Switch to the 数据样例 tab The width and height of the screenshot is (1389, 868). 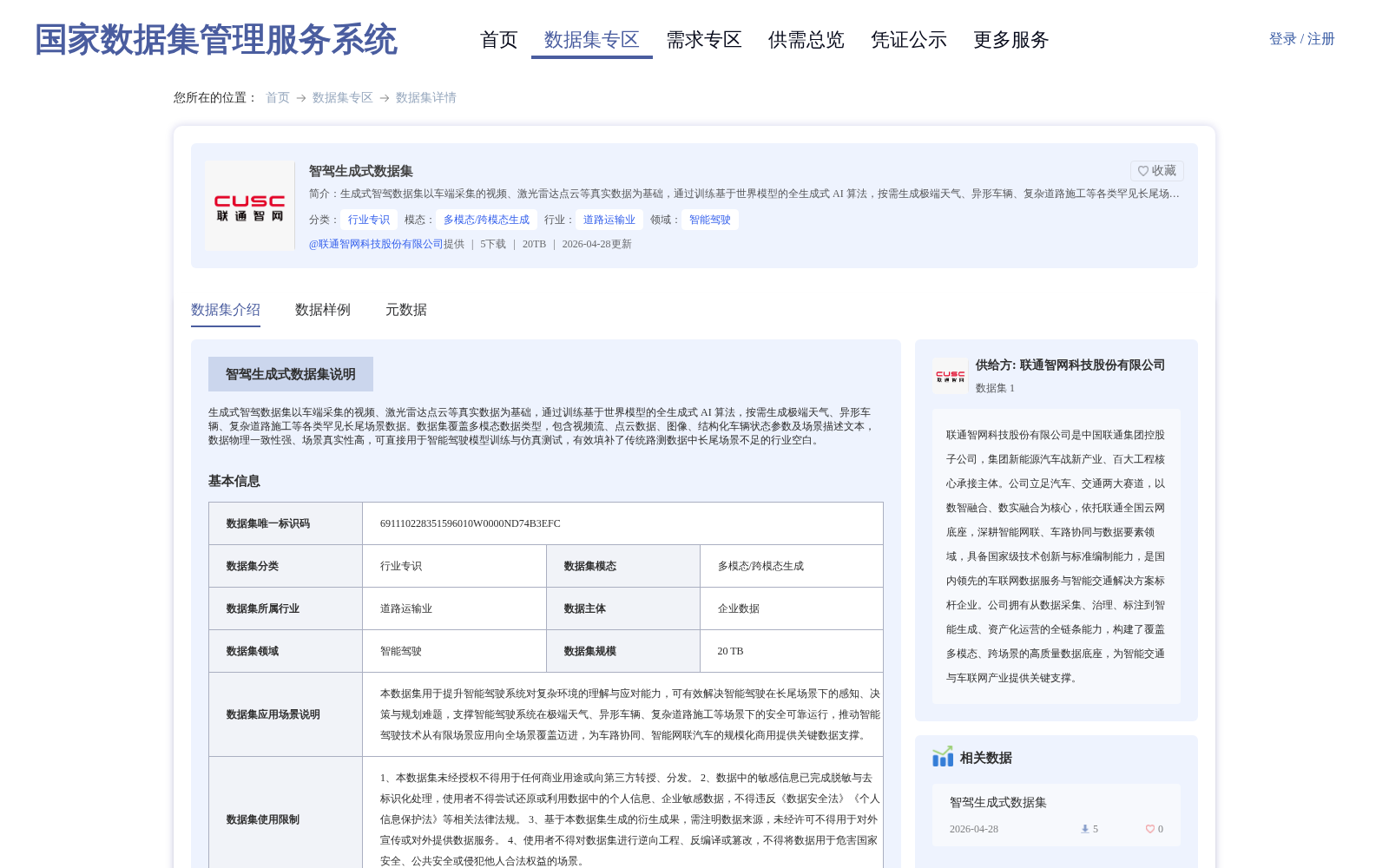tap(323, 310)
